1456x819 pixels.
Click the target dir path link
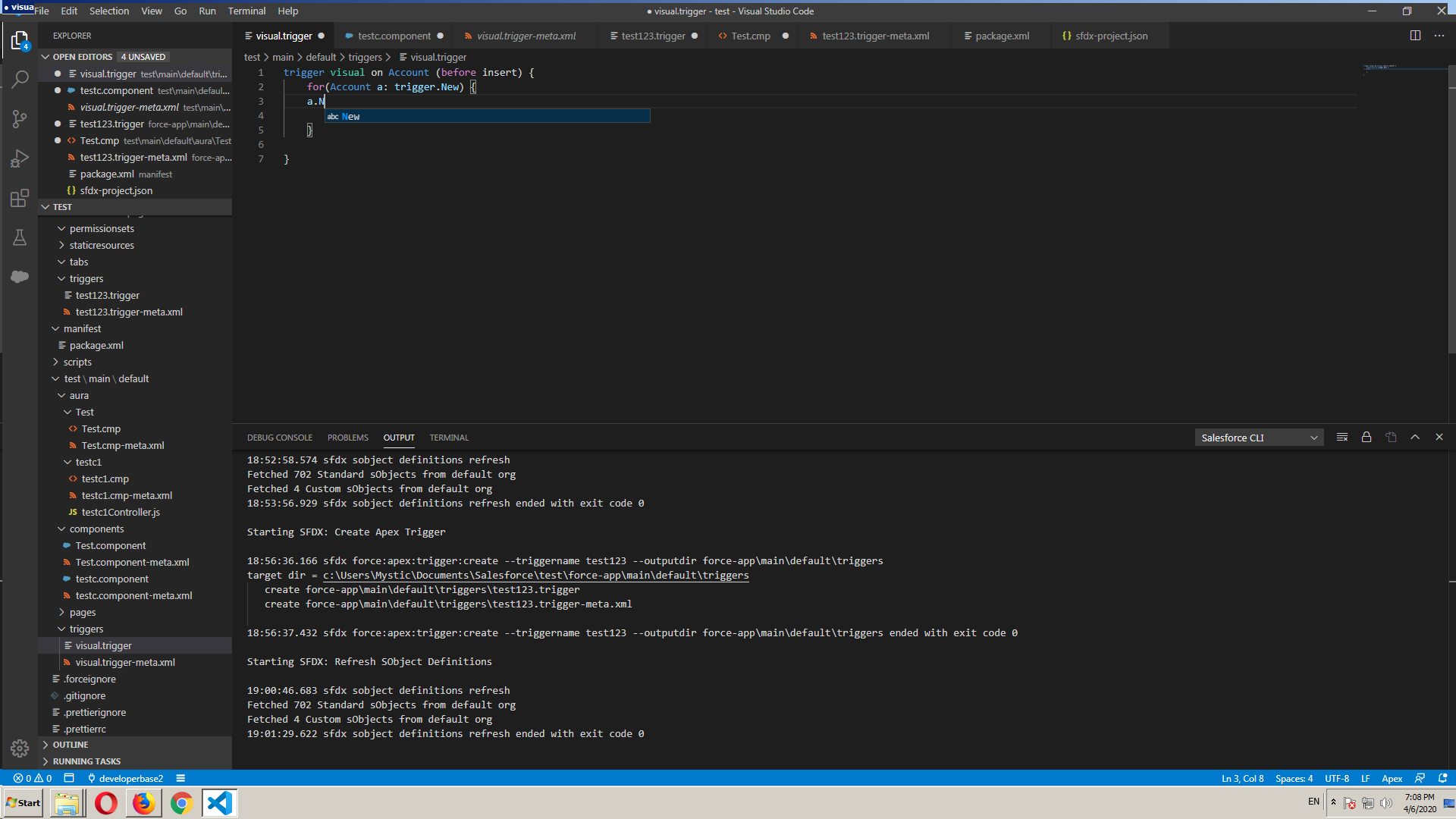[535, 576]
